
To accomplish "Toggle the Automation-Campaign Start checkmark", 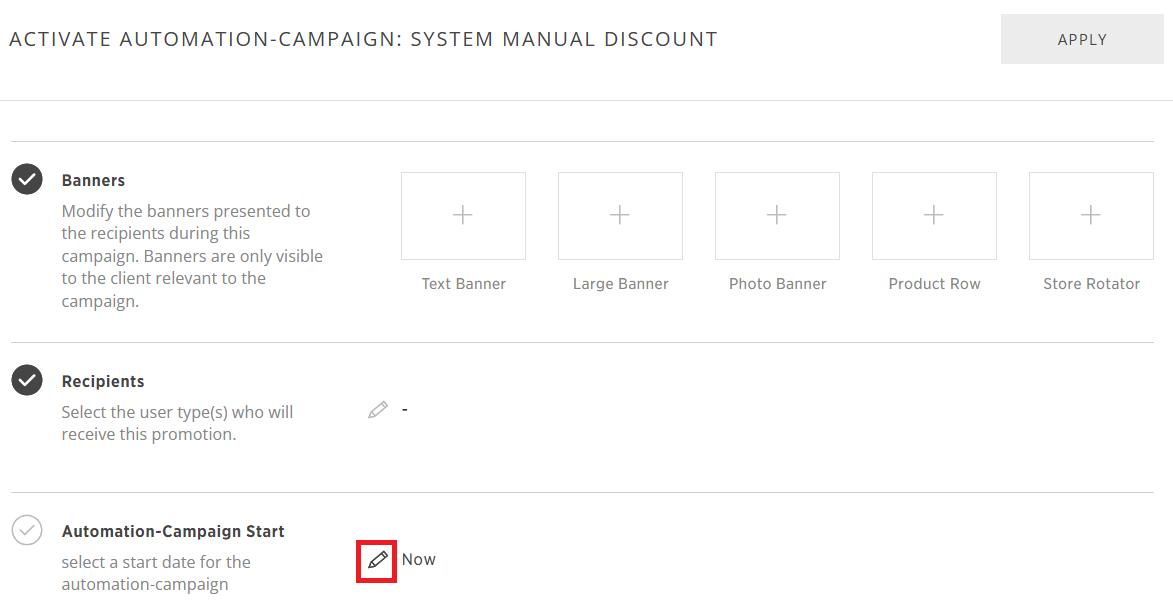I will tap(27, 530).
